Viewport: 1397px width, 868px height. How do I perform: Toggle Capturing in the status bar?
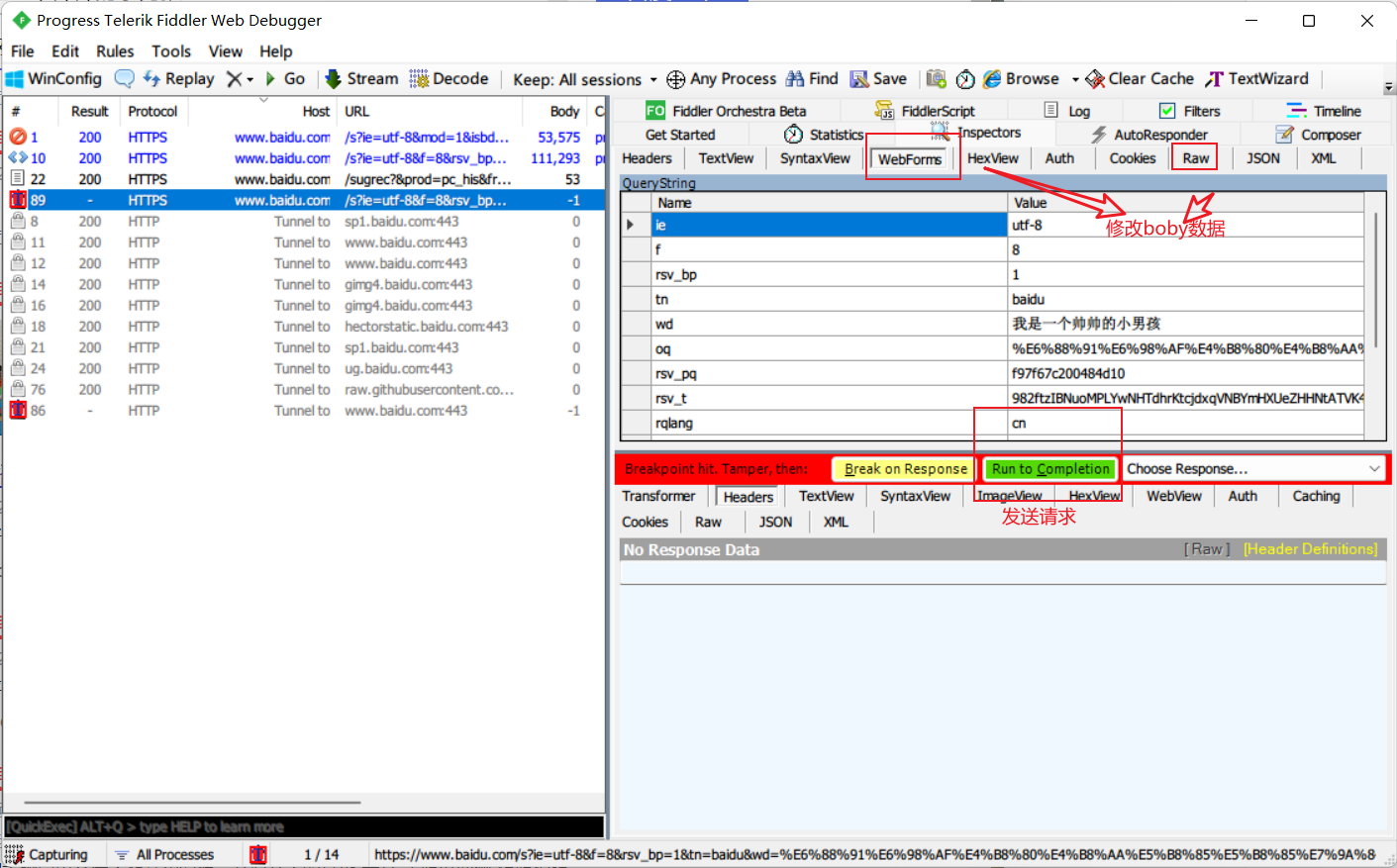coord(48,854)
